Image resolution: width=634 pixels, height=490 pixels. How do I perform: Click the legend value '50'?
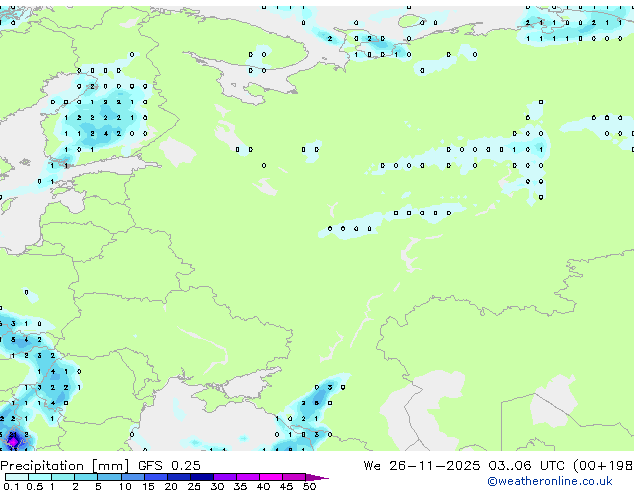coord(310,486)
